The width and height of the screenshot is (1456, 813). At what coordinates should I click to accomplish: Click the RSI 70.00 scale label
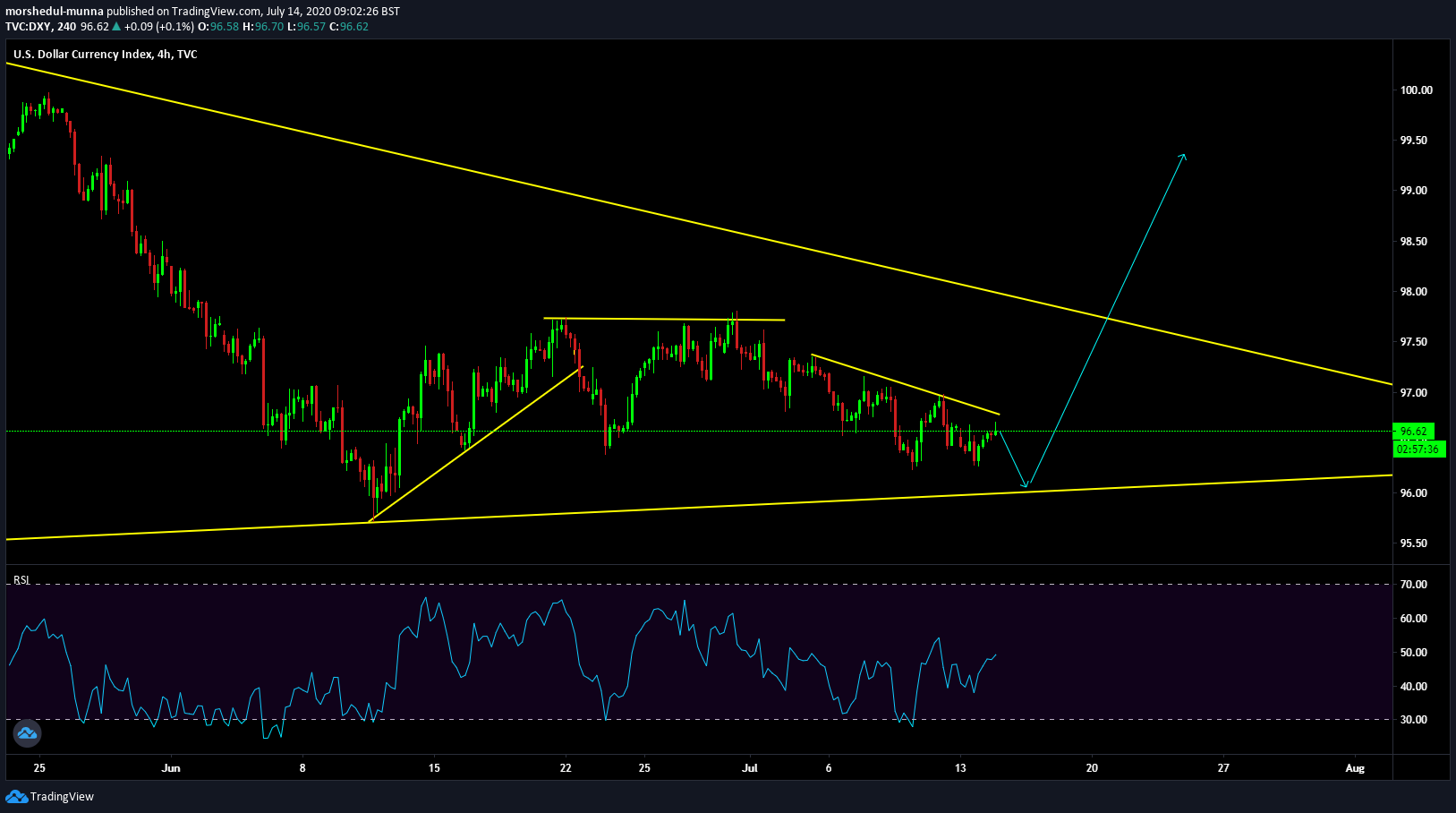[1414, 585]
